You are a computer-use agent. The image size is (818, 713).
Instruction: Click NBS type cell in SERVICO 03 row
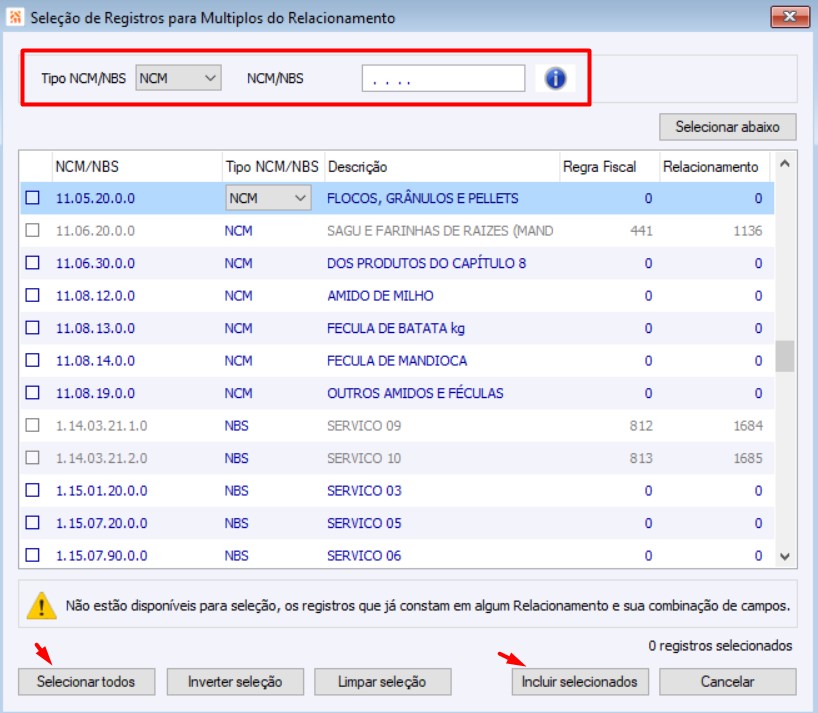pyautogui.click(x=236, y=490)
